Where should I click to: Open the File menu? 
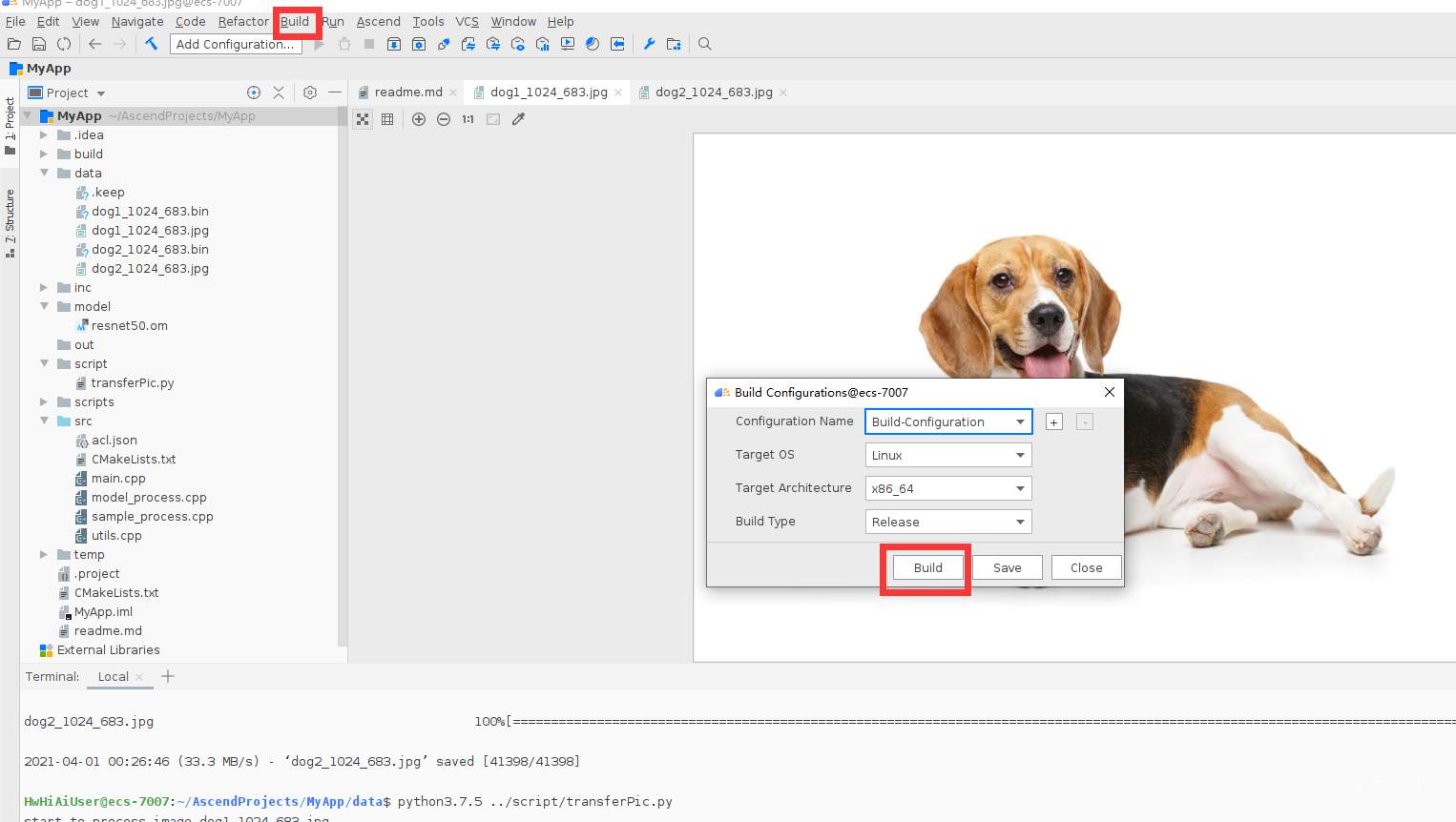point(15,21)
